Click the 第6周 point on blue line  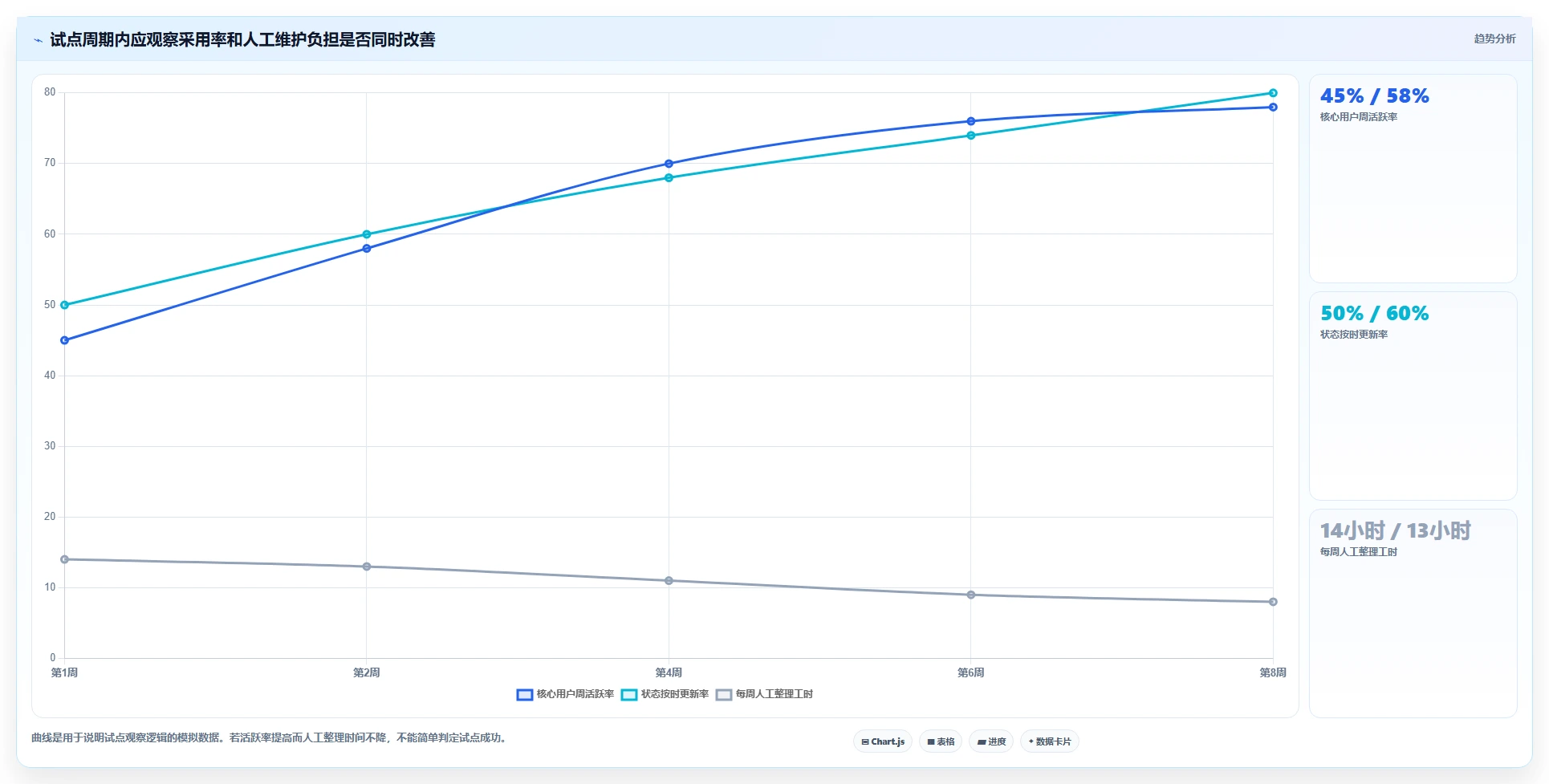[971, 121]
